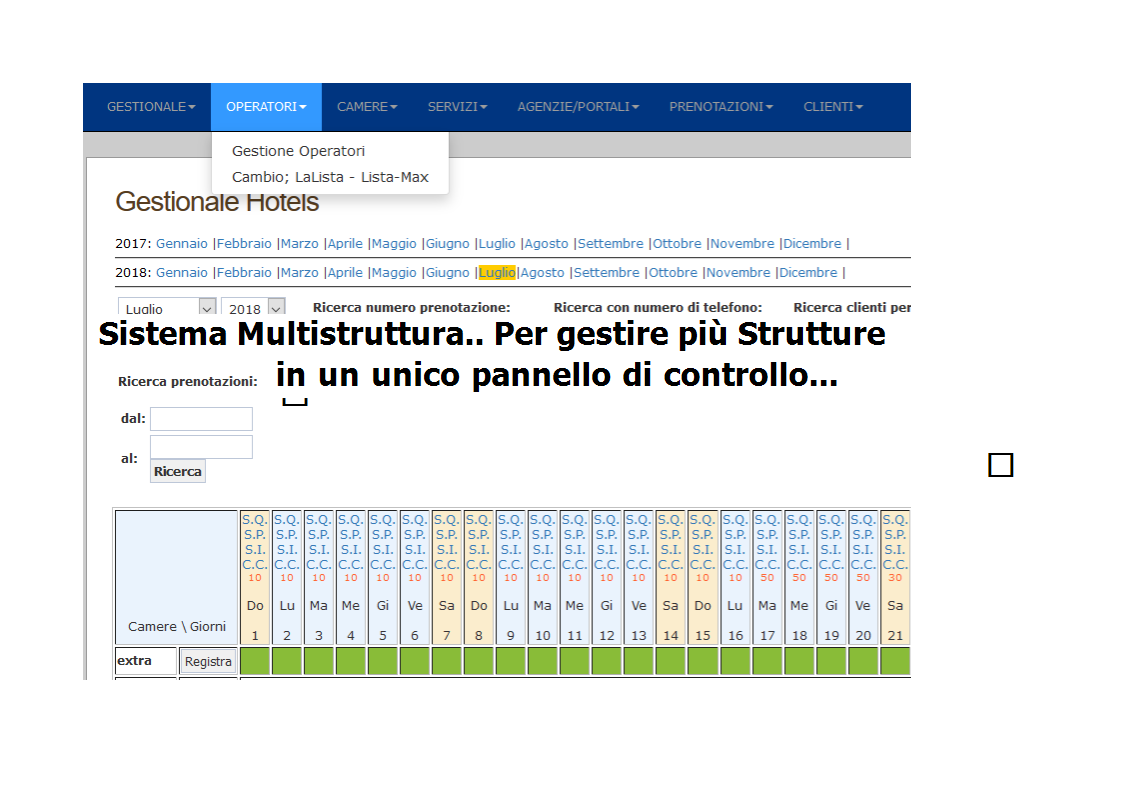Go to Settembre 2018

607,273
